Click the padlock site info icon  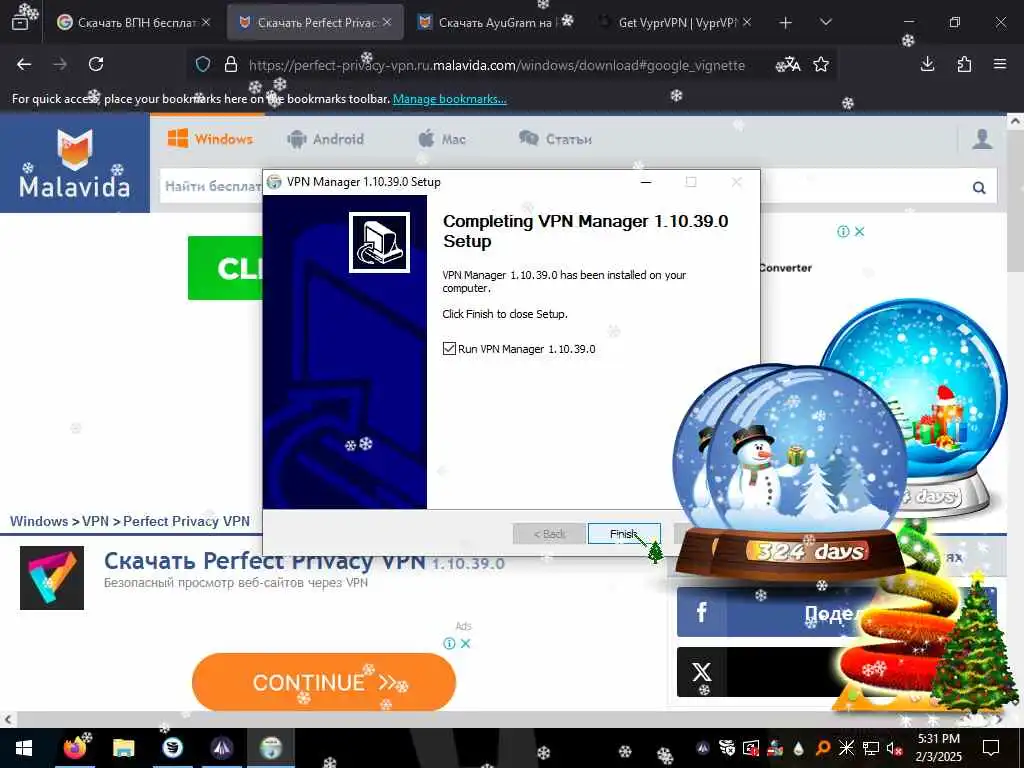[231, 64]
